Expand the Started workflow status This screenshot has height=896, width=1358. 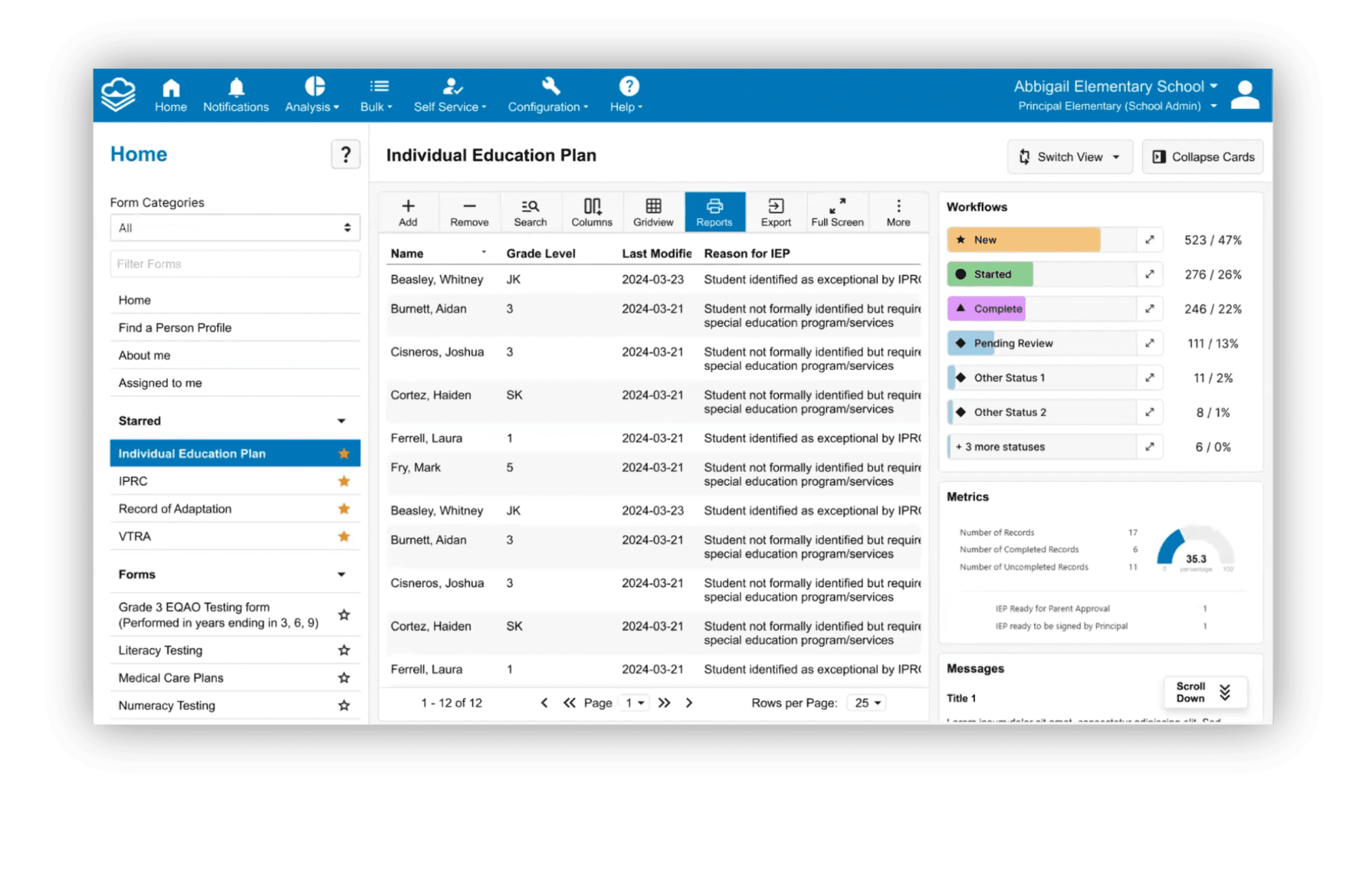coord(1150,274)
